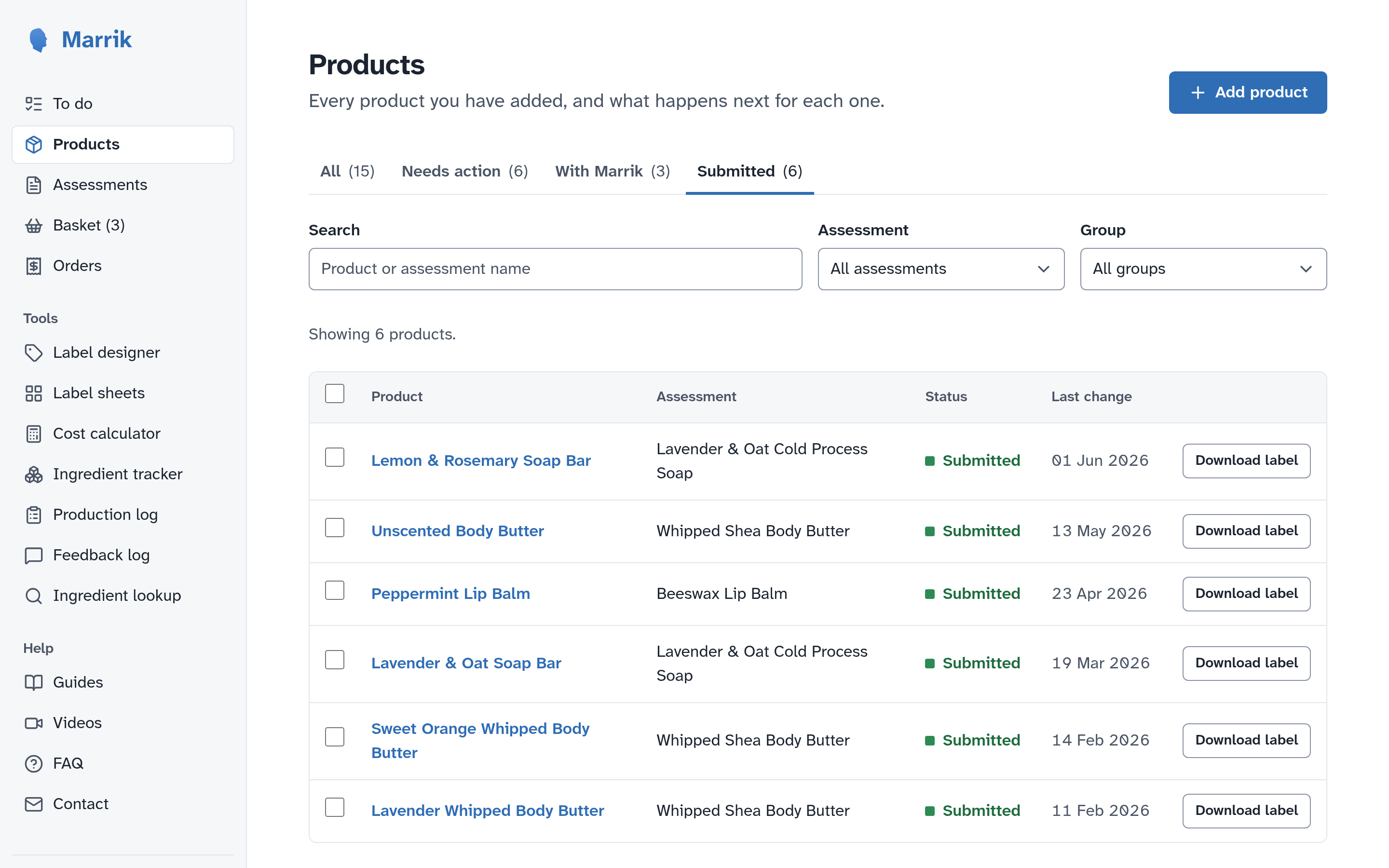Click the Beeswax Lip Balm assessment cell

click(722, 594)
